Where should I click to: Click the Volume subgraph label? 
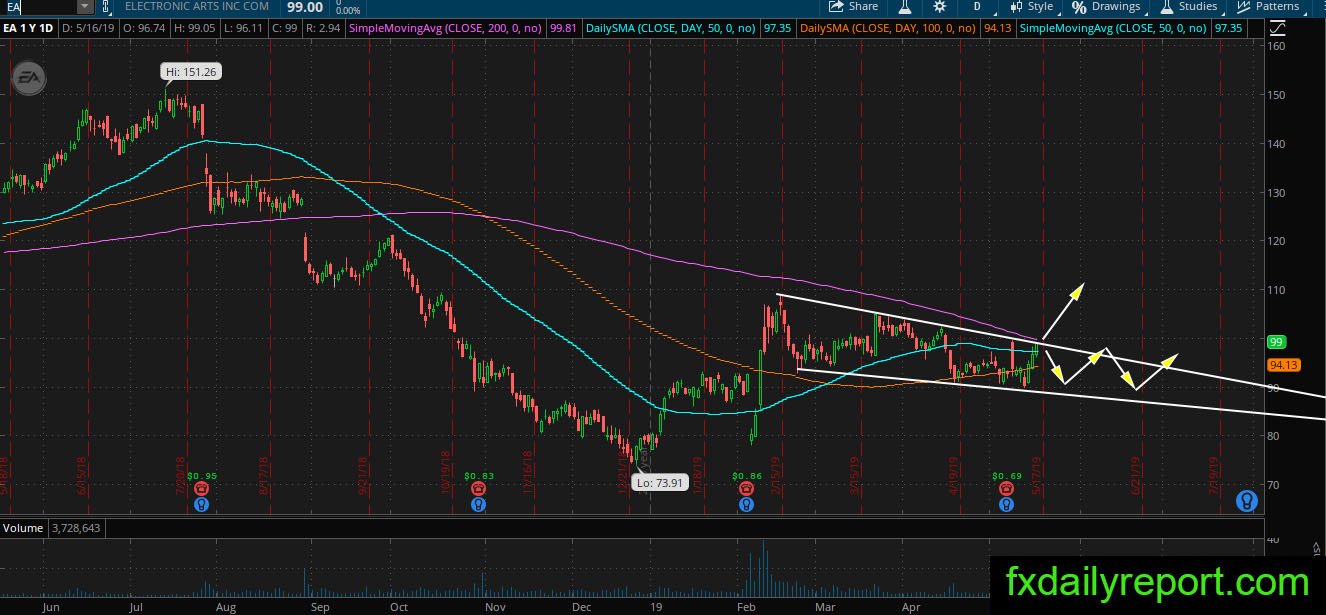(x=23, y=527)
